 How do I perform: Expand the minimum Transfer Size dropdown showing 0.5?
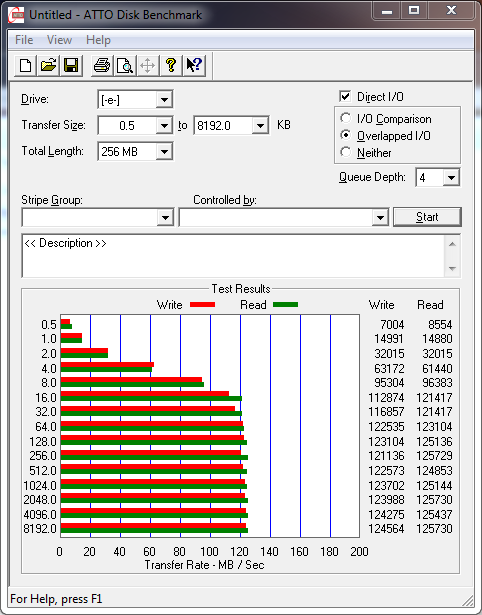pos(164,126)
